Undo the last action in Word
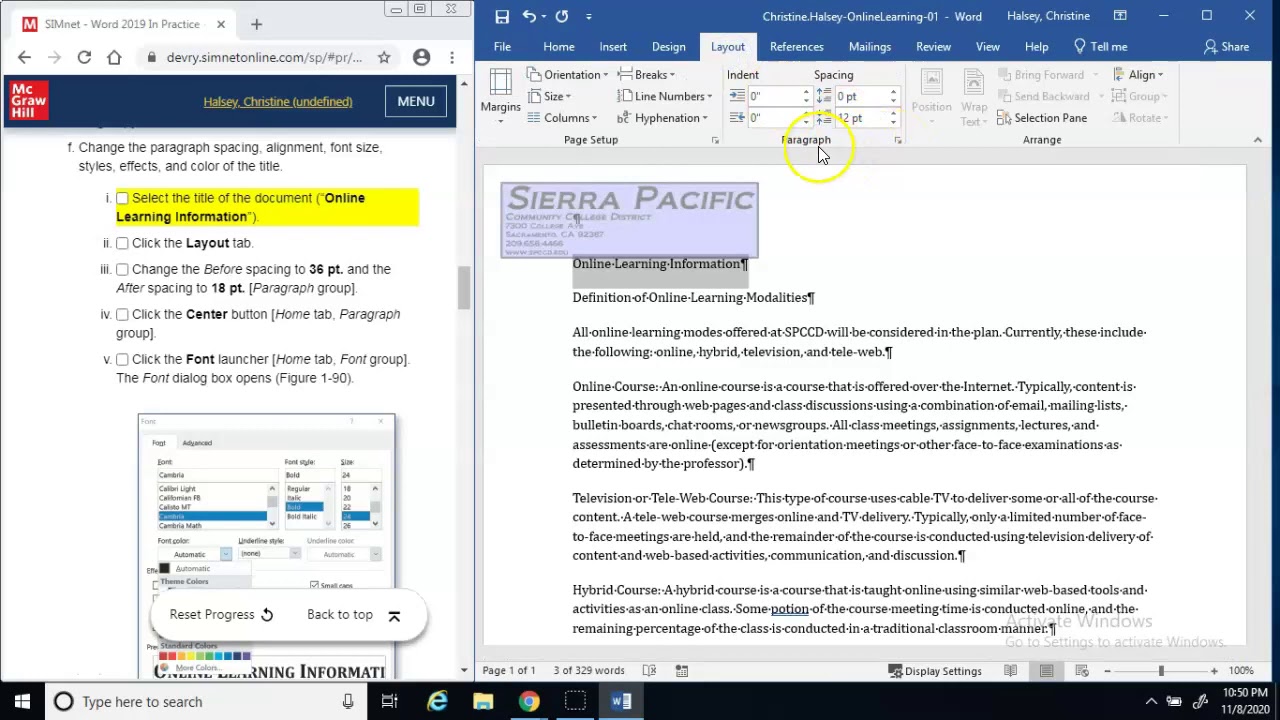 529,16
